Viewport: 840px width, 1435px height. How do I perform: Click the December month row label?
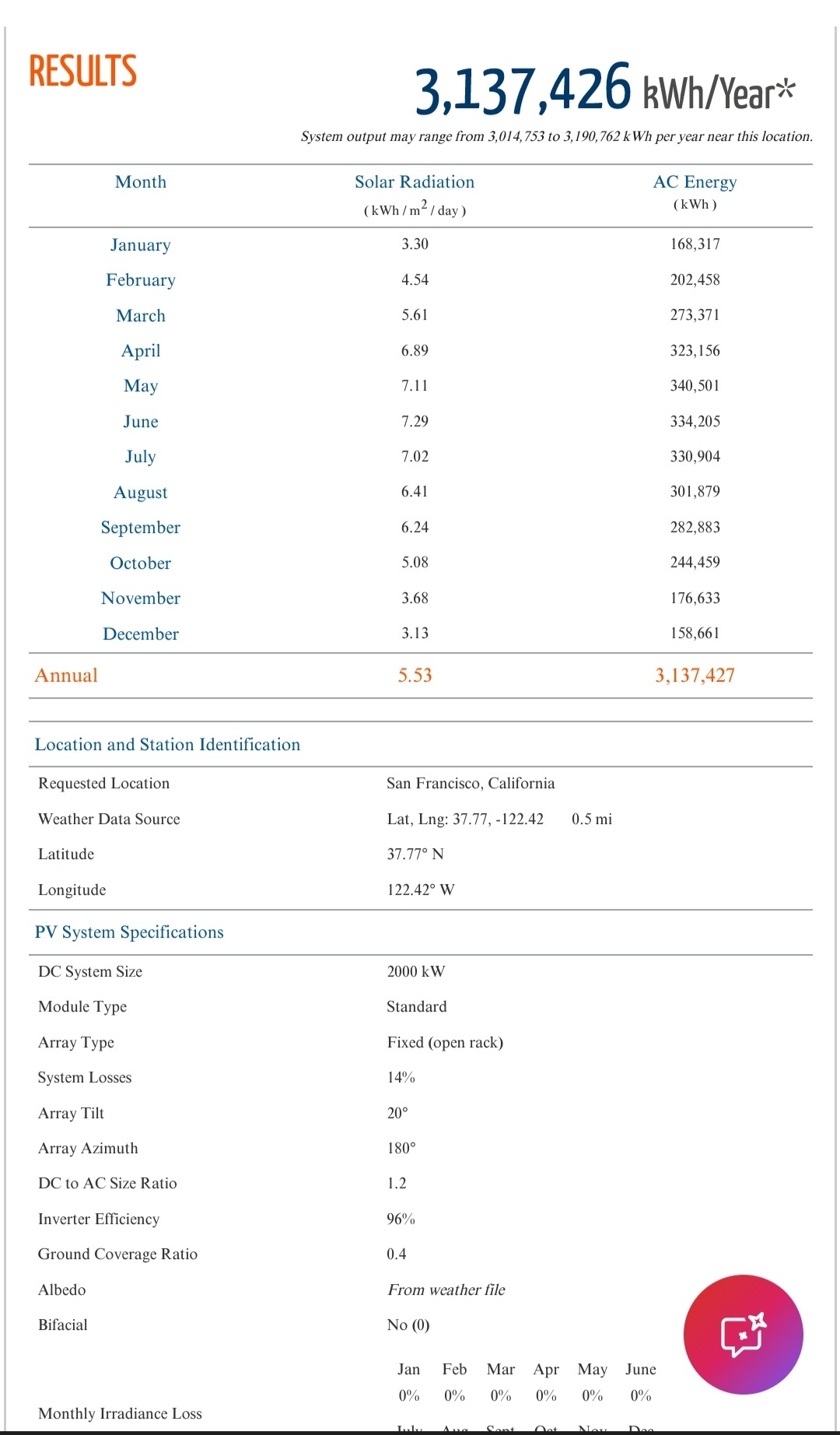click(x=141, y=634)
